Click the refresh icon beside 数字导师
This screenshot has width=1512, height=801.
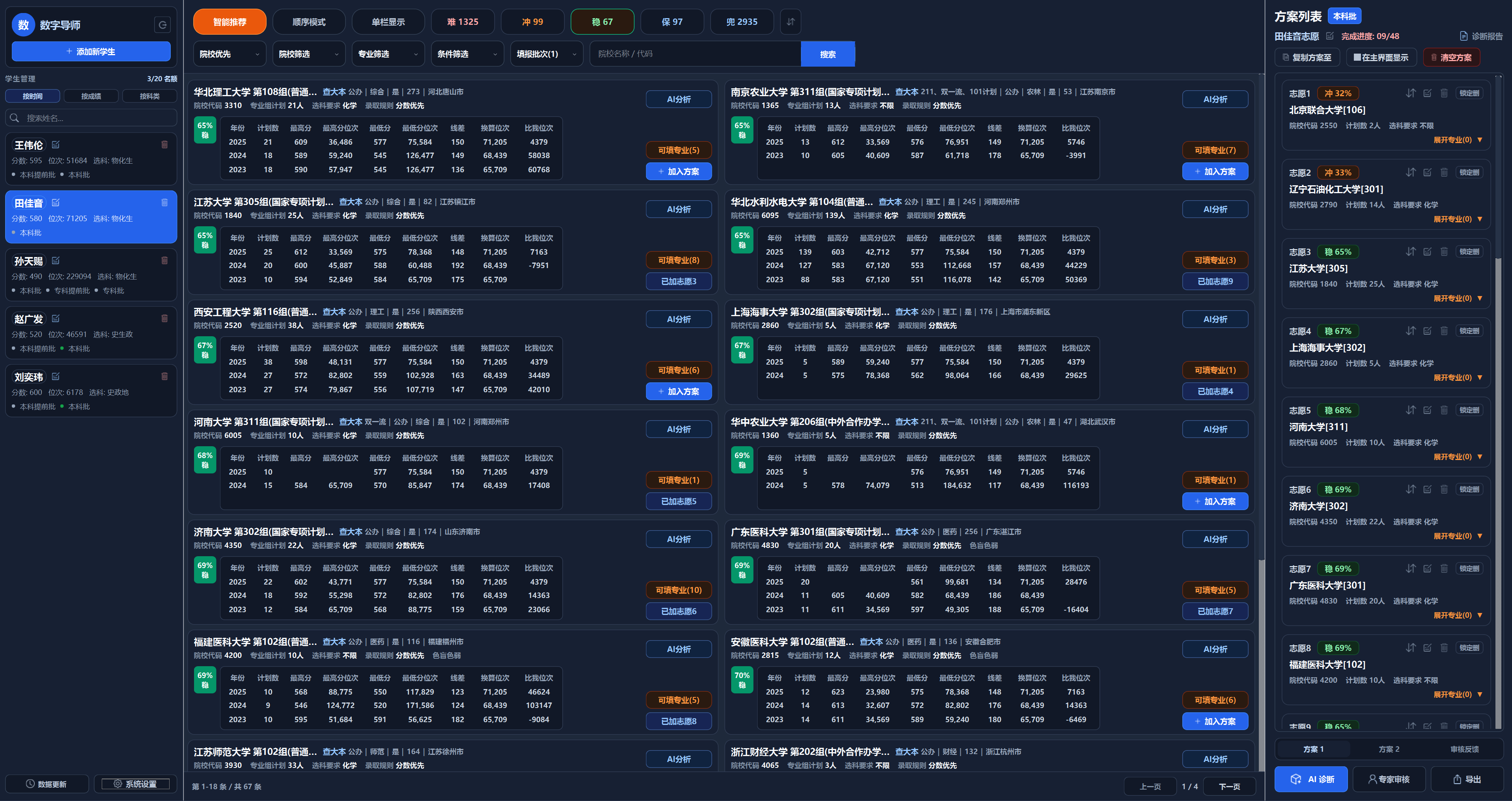pos(162,25)
